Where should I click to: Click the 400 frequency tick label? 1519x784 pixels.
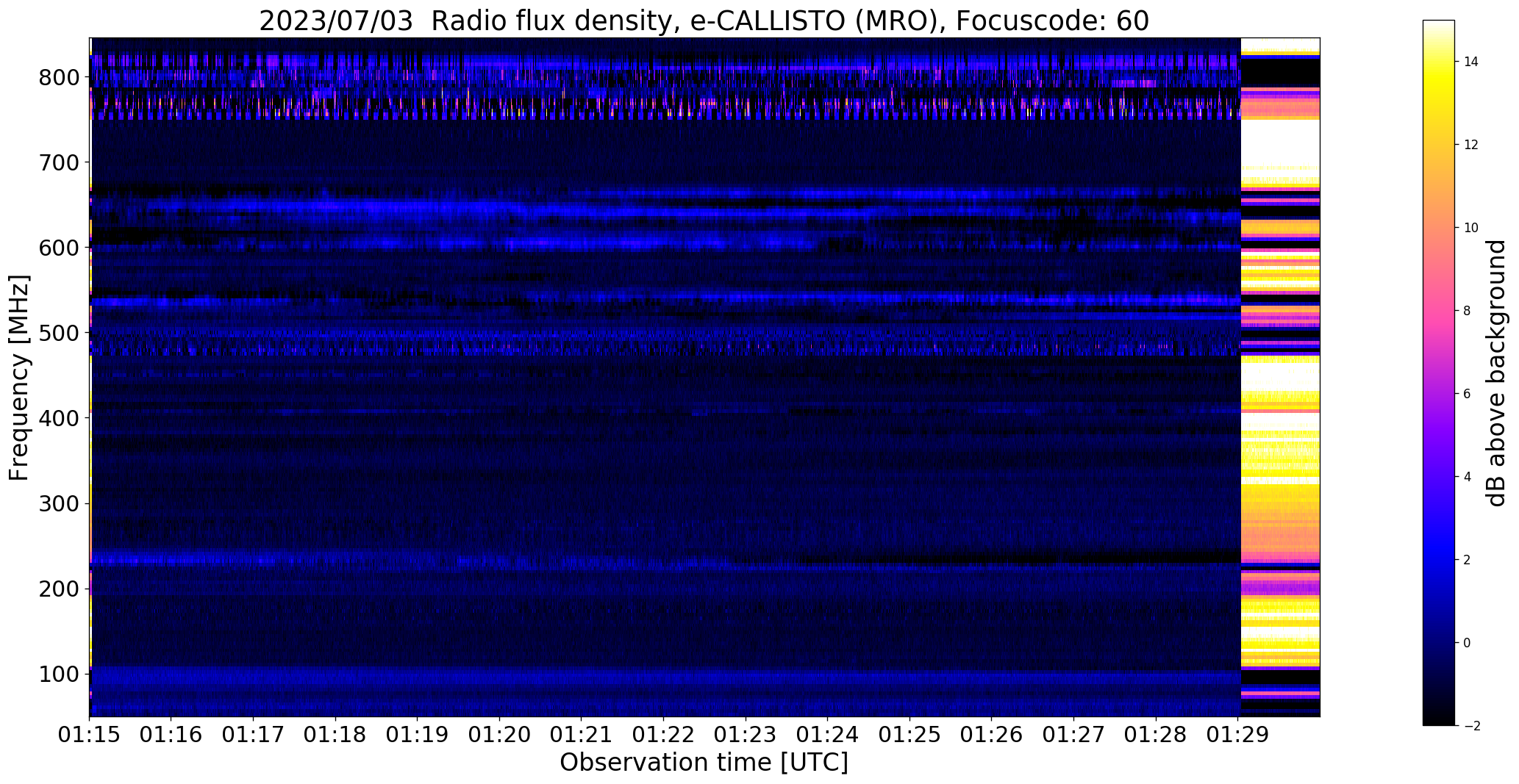60,418
